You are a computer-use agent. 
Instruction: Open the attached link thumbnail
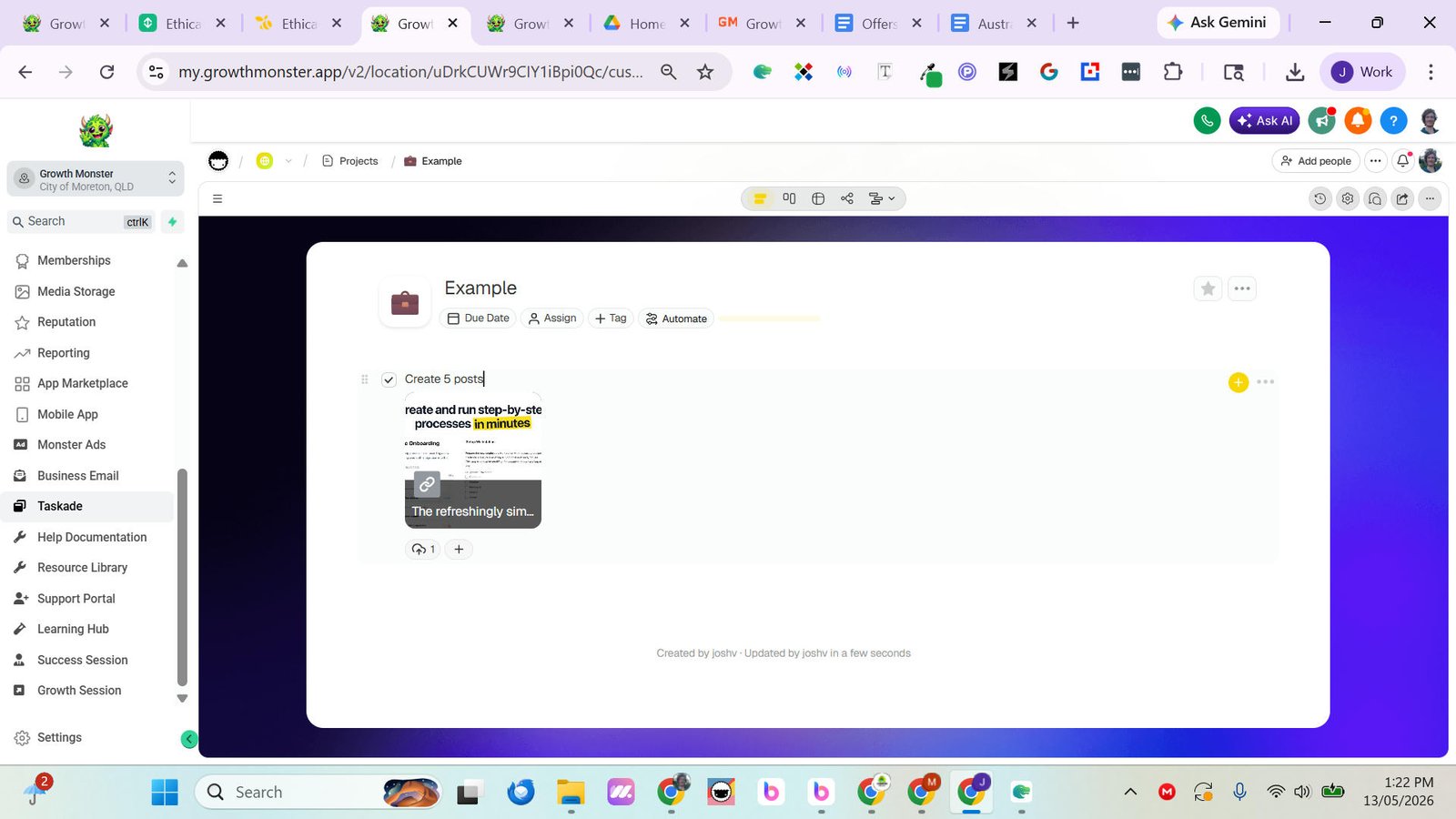(x=473, y=460)
